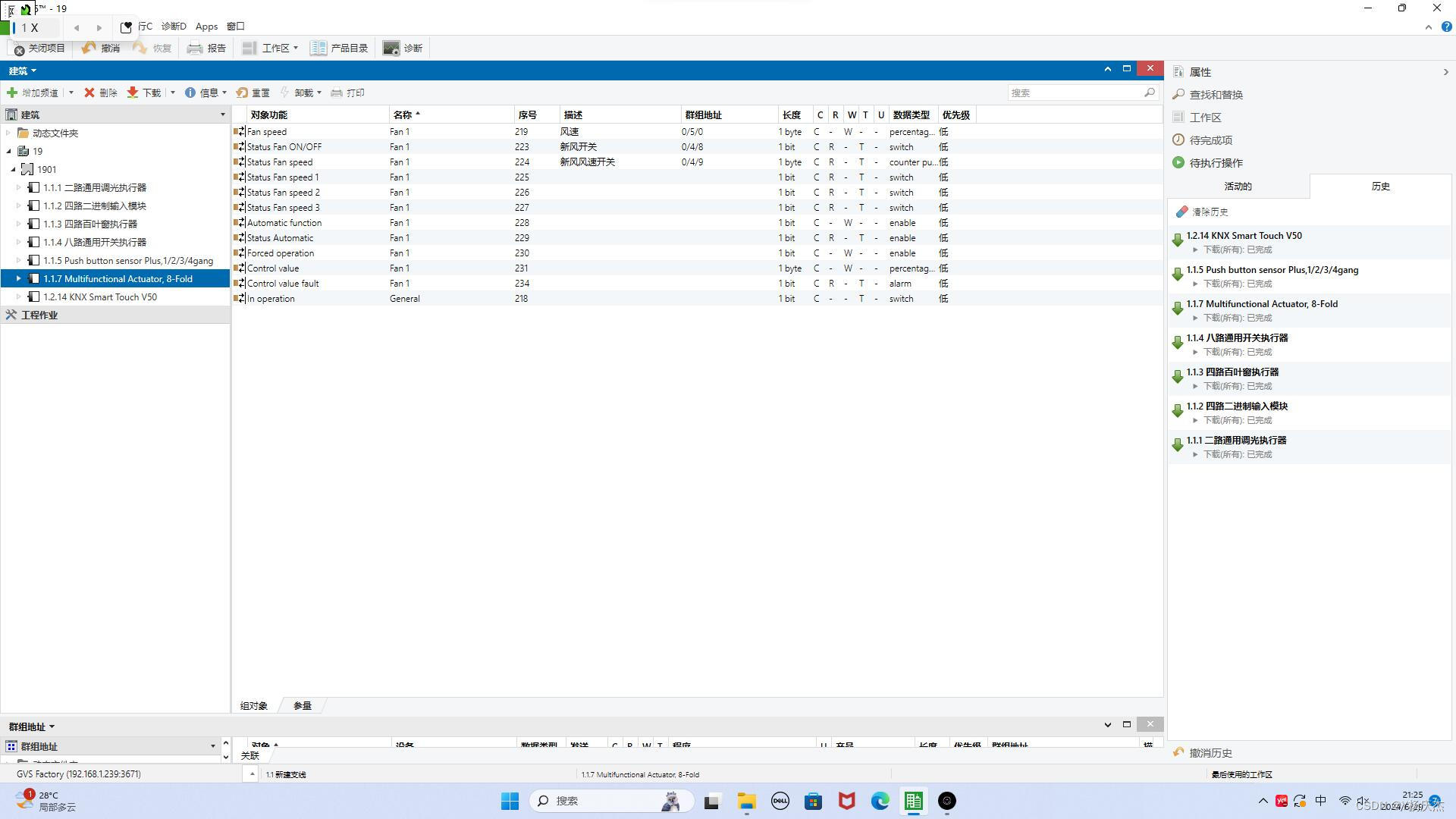Switch to the Active (活动的) tab
Screen dimensions: 1456x819
[x=1238, y=187]
